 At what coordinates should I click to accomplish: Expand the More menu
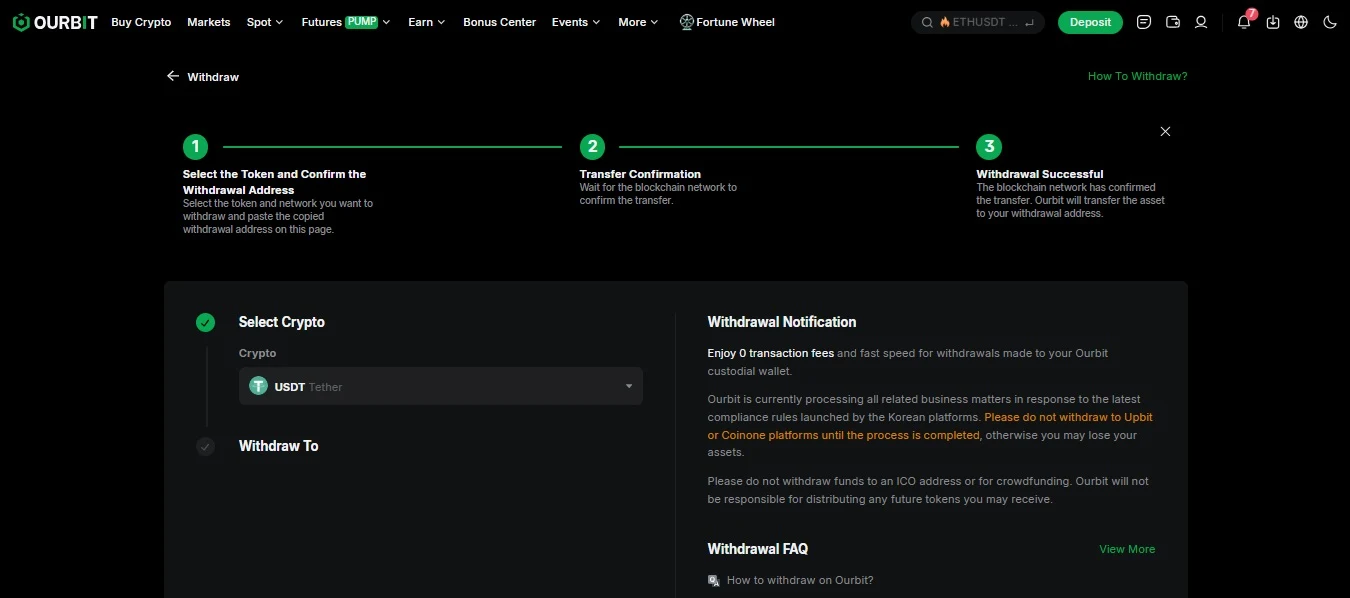pyautogui.click(x=638, y=22)
